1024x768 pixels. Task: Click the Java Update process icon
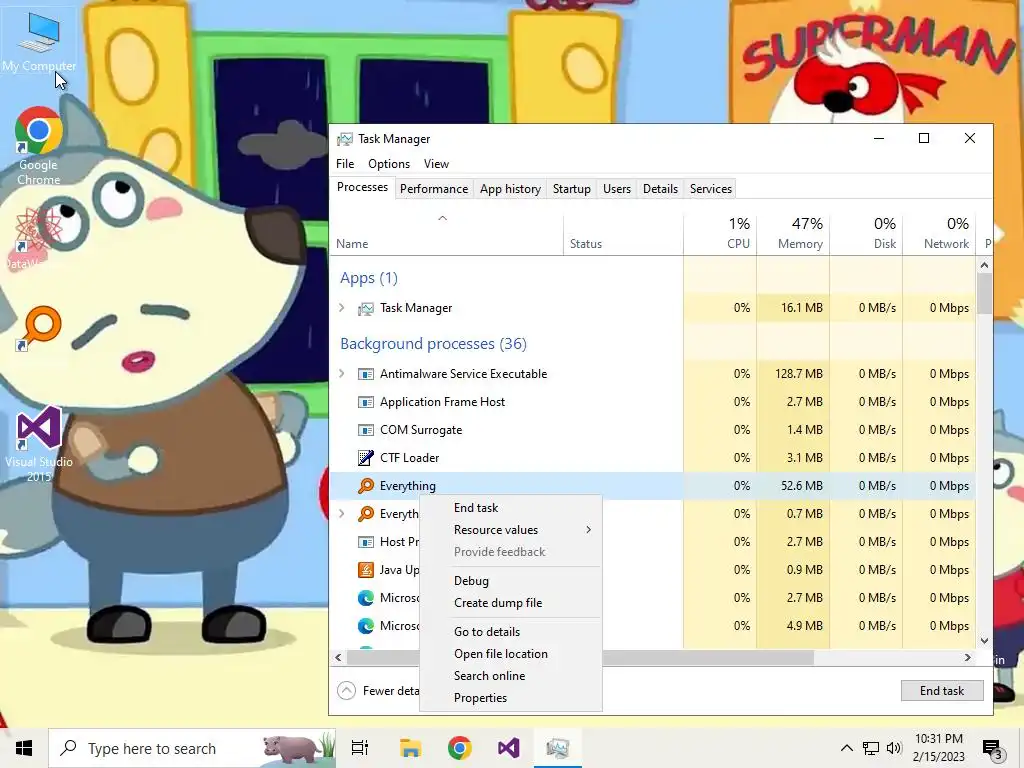(x=366, y=570)
